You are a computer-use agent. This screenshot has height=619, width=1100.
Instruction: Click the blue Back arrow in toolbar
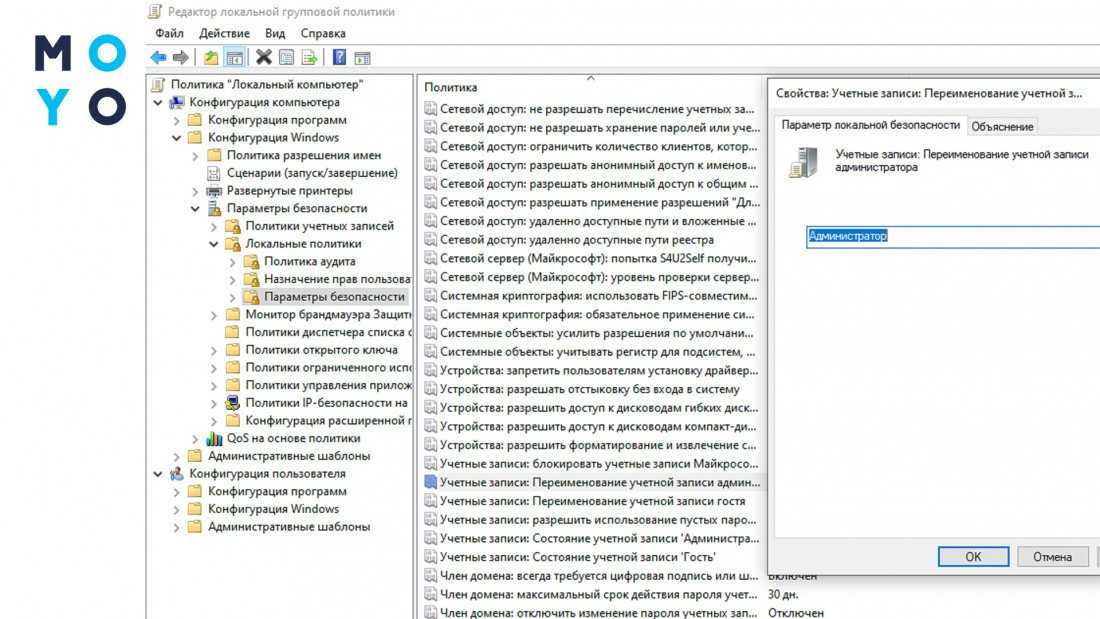pyautogui.click(x=159, y=58)
